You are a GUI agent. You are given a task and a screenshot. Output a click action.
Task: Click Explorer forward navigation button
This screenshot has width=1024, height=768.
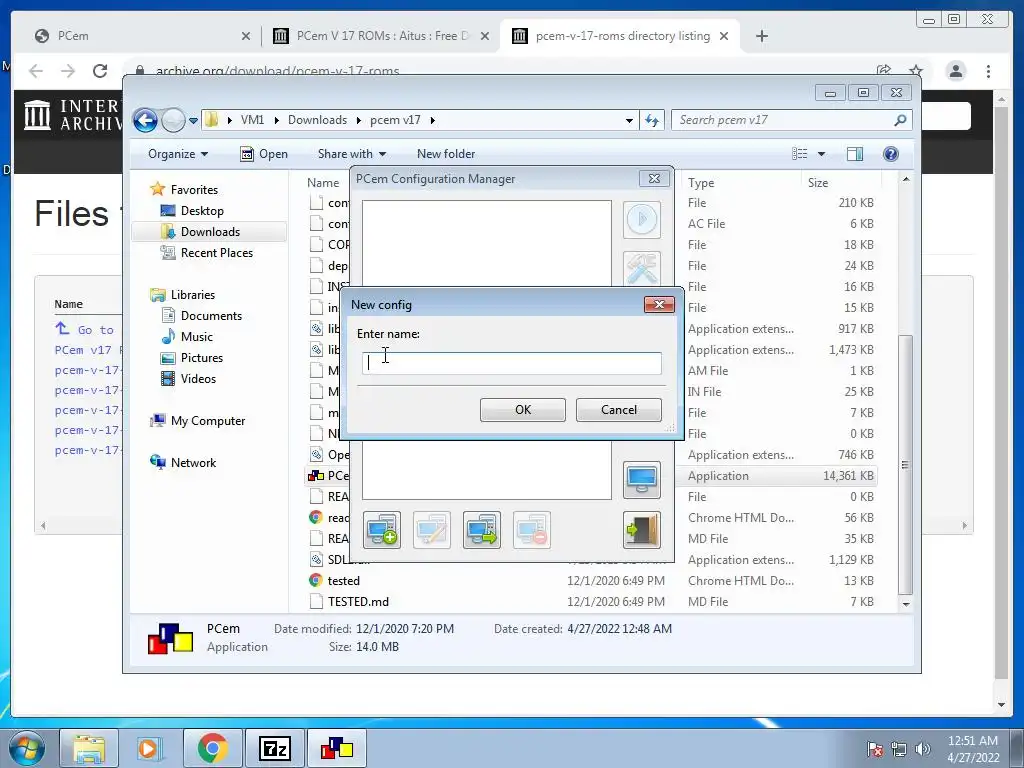tap(173, 120)
